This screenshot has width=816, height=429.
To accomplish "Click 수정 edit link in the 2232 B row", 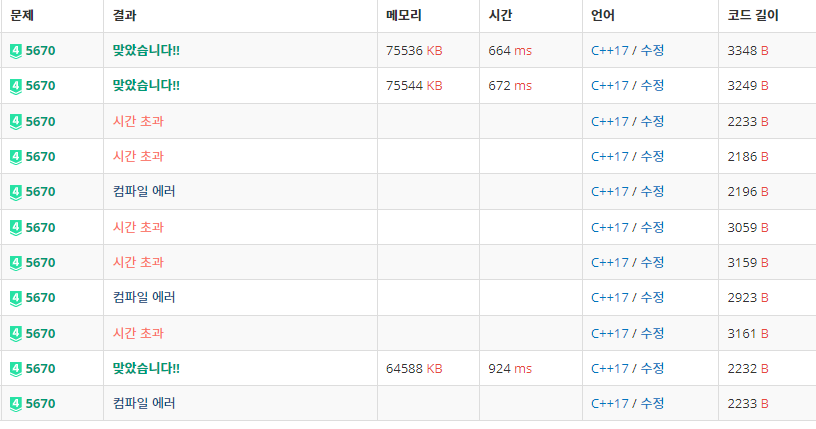I will click(652, 368).
